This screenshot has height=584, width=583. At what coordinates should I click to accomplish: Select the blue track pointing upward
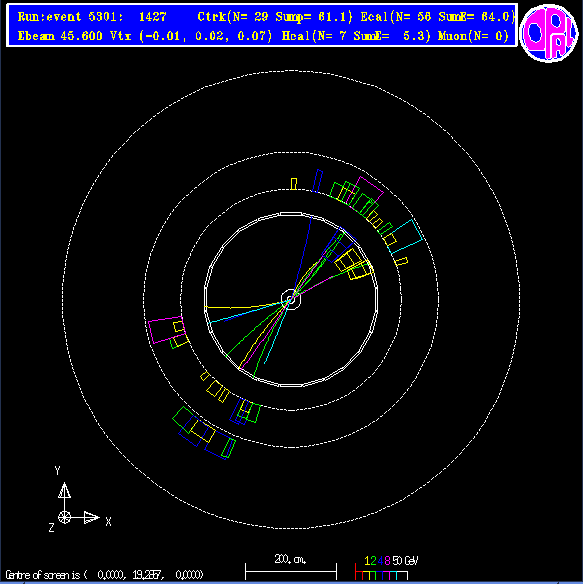[303, 256]
